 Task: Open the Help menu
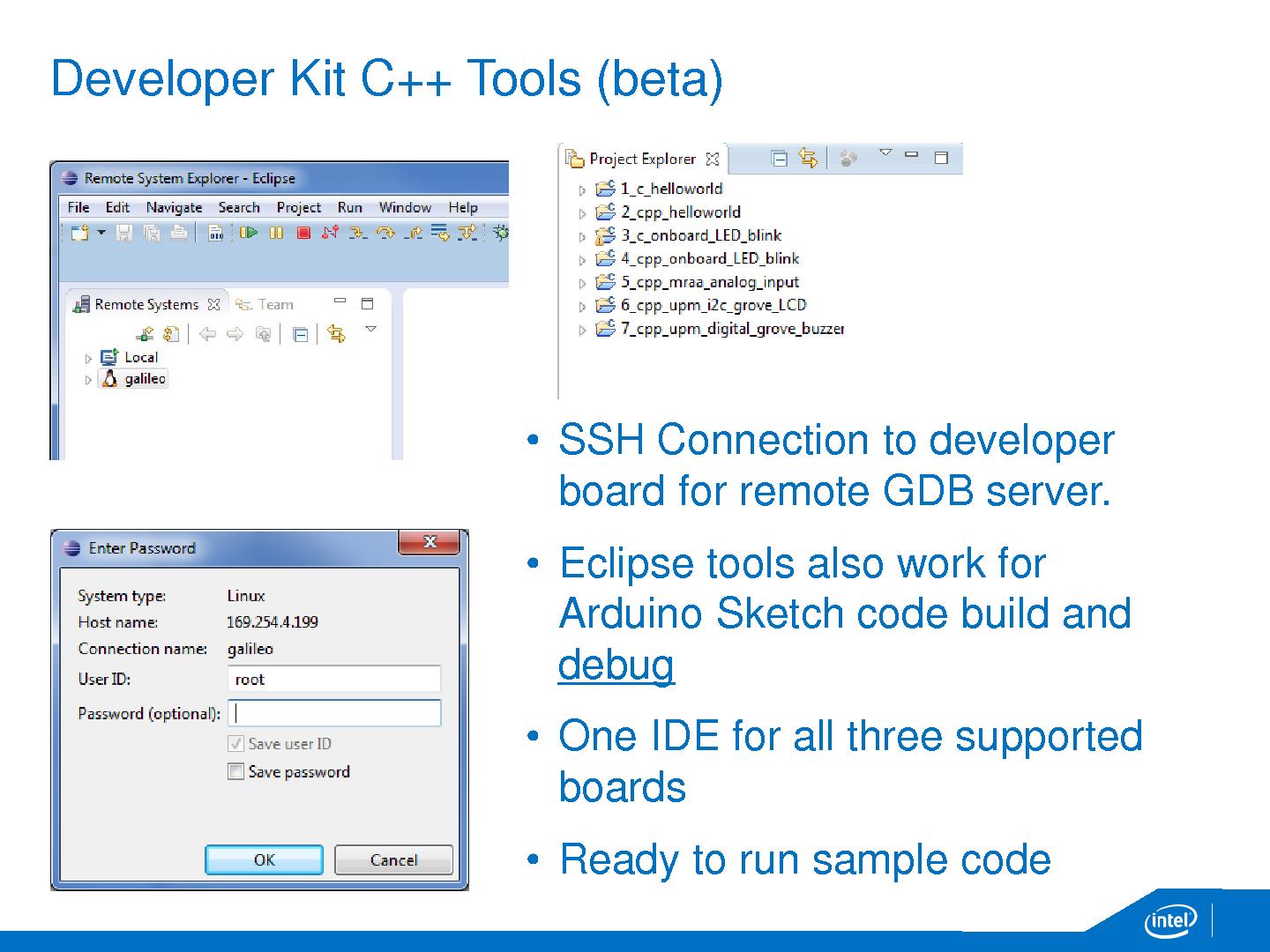[463, 207]
